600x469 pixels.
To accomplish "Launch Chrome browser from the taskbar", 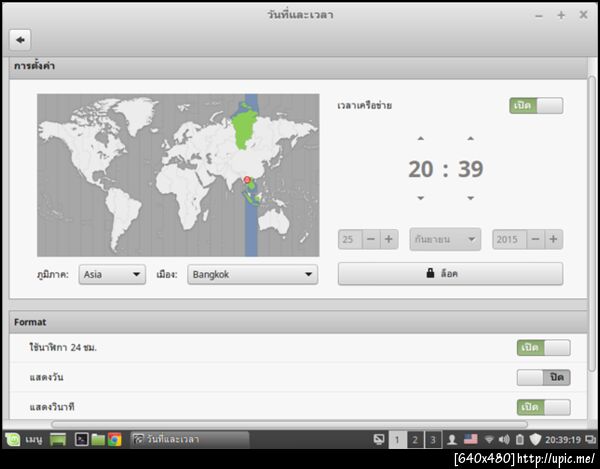I will [x=114, y=440].
